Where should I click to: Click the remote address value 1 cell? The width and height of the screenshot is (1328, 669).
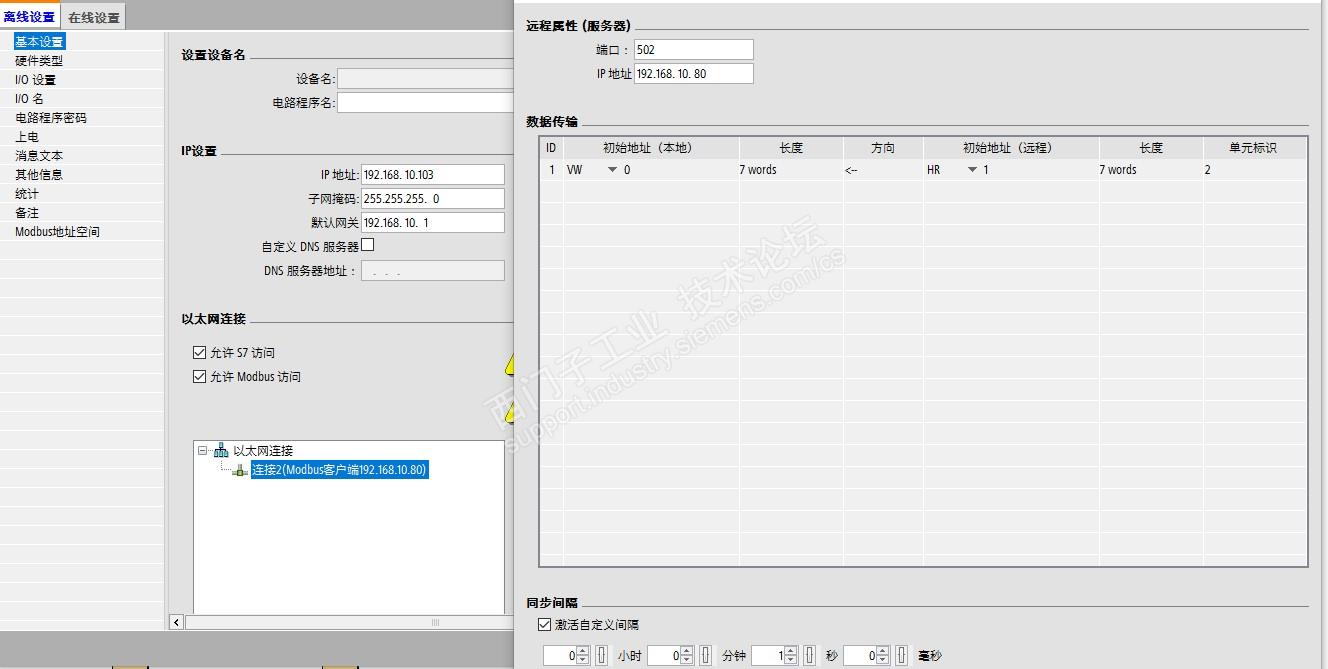click(1039, 170)
